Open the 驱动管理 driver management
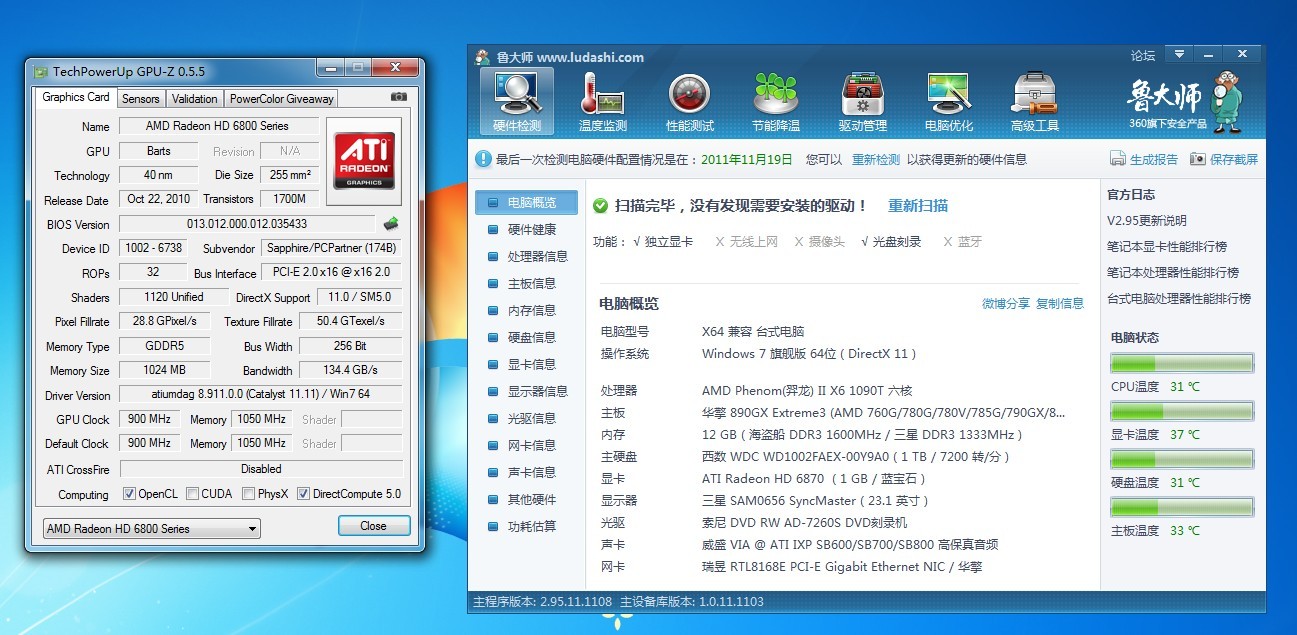1297x635 pixels. click(862, 102)
